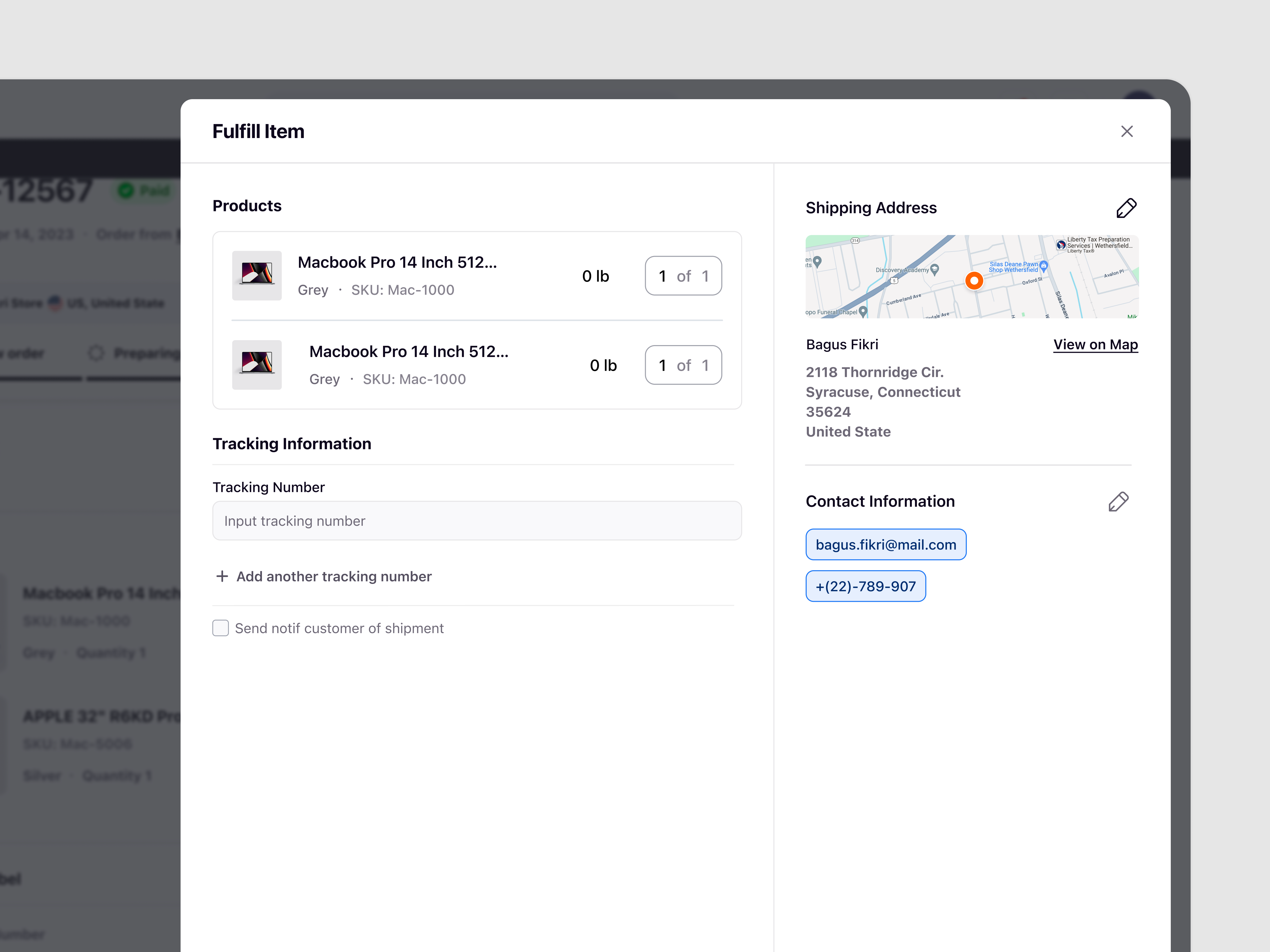The height and width of the screenshot is (952, 1270).
Task: Select the second Macbook Pro 14 Inch 512... title
Action: pyautogui.click(x=409, y=351)
